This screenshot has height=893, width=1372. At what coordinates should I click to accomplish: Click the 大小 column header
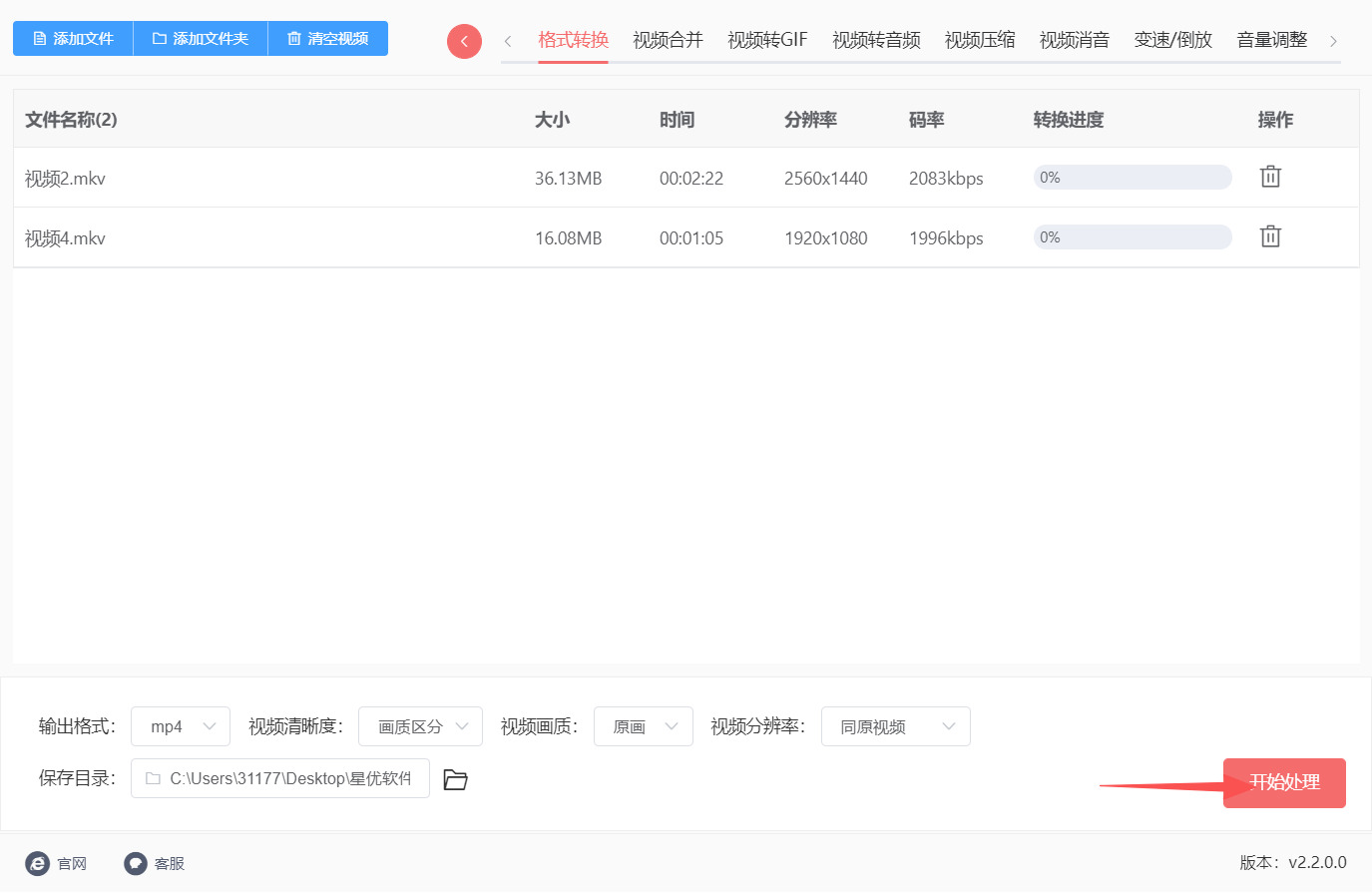coord(552,120)
